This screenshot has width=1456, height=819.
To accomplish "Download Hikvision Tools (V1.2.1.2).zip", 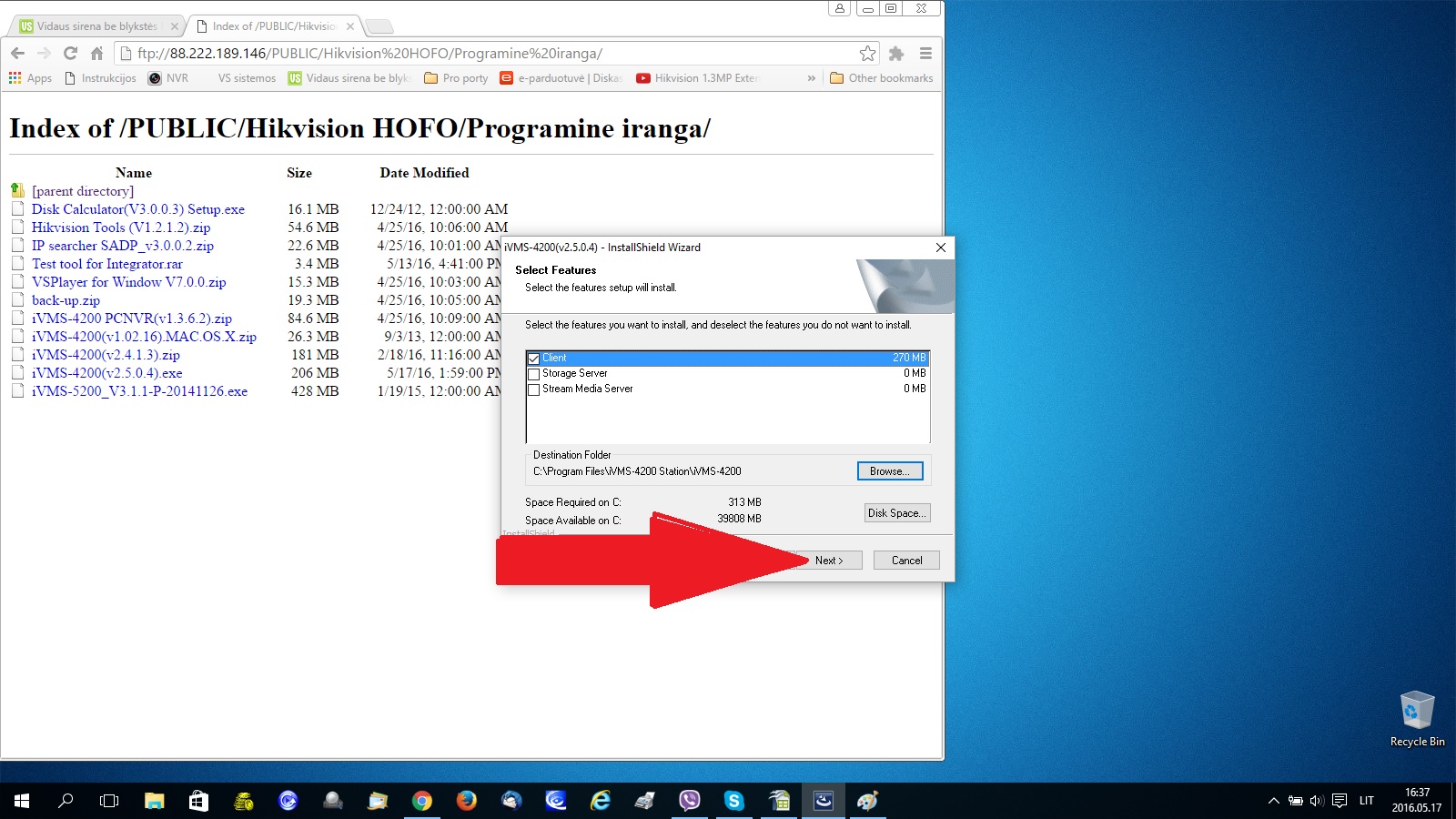I will [121, 227].
